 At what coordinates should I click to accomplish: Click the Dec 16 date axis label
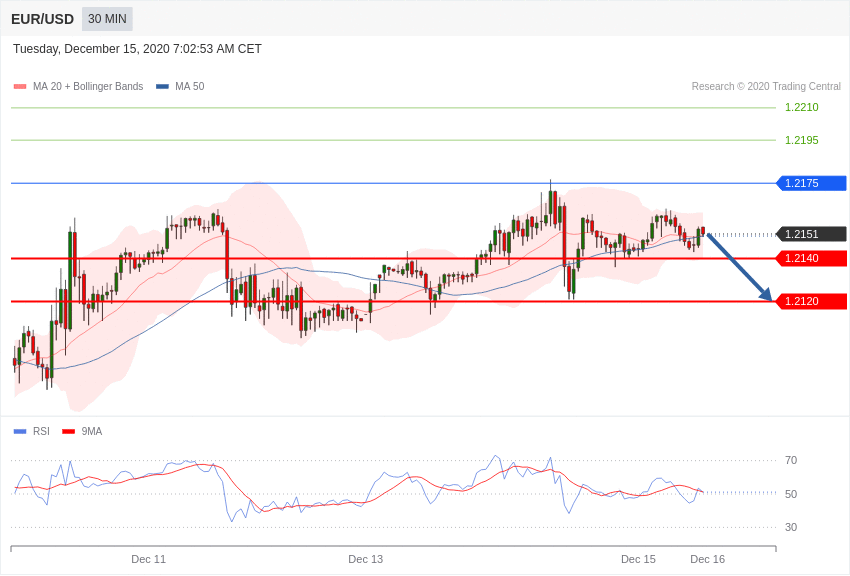[x=707, y=559]
